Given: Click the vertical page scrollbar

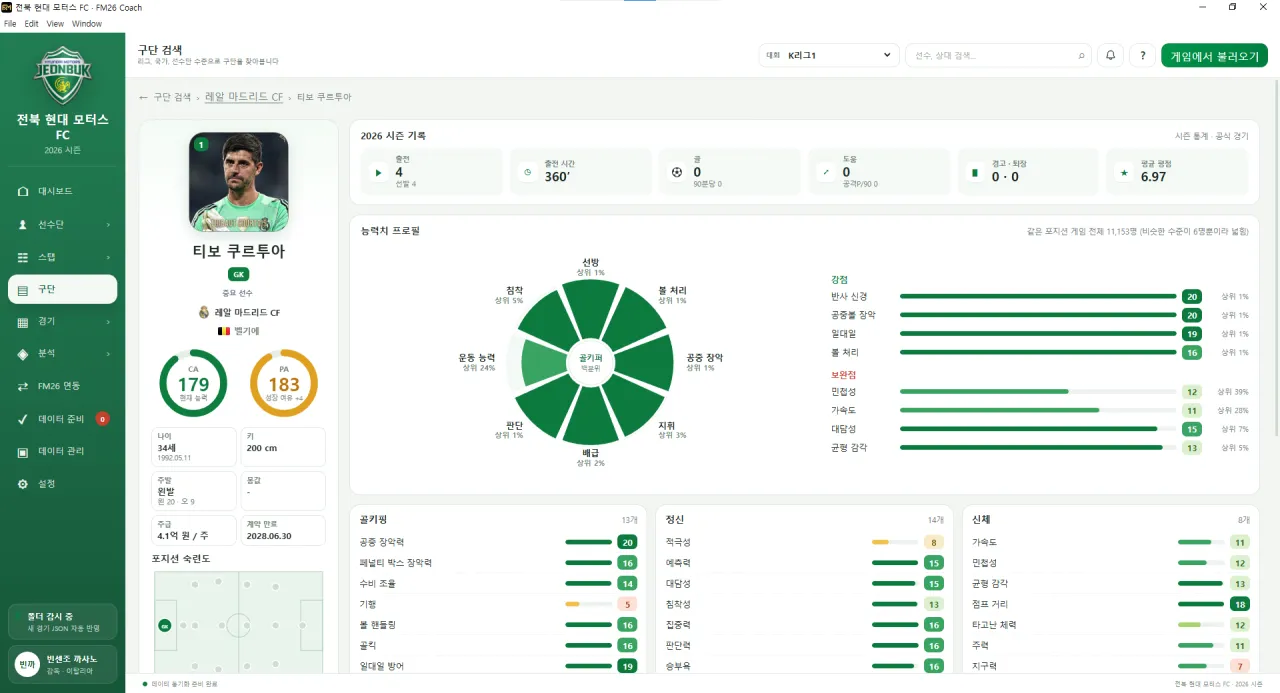Looking at the screenshot, I should [1276, 260].
